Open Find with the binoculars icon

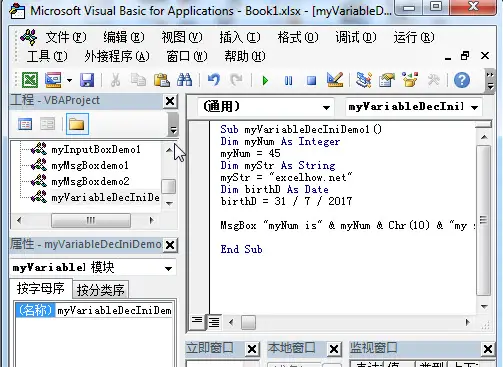point(184,80)
